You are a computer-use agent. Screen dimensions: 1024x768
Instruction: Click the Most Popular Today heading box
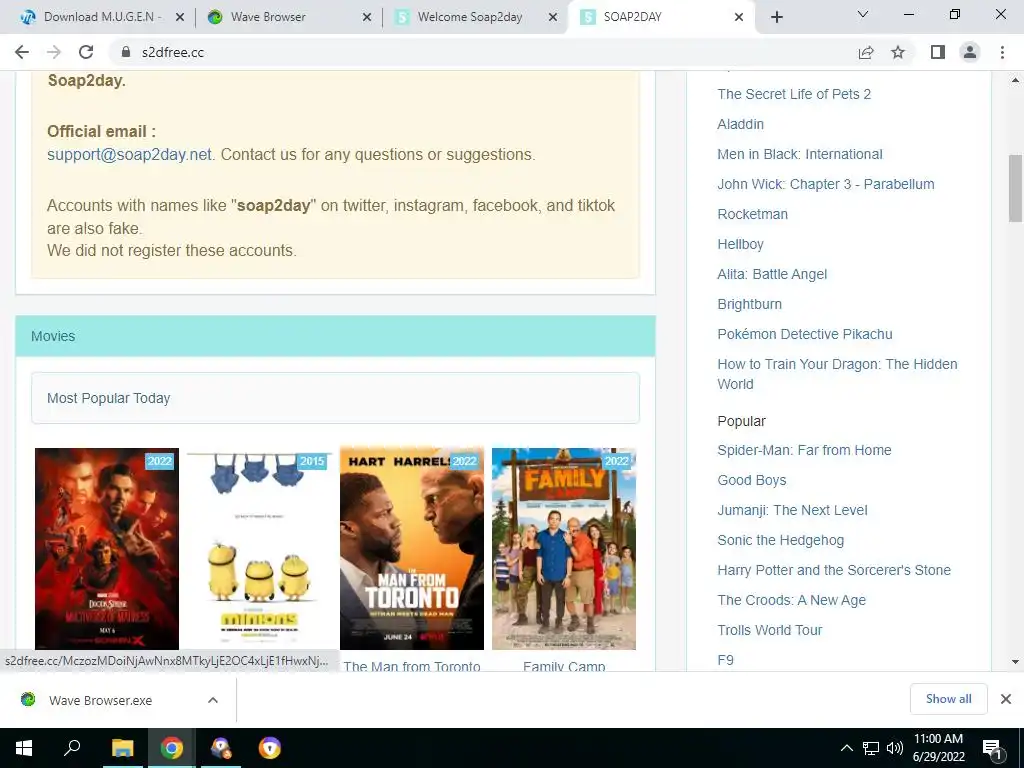335,398
